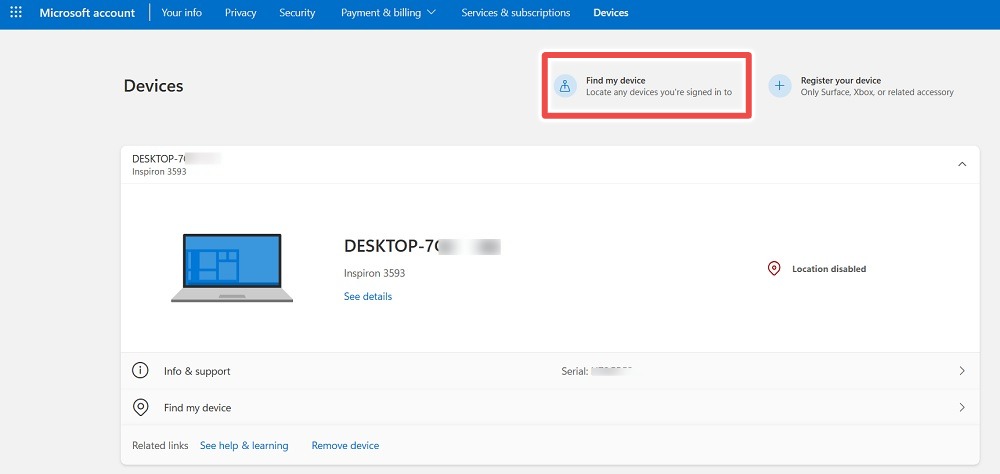This screenshot has width=1000, height=474.
Task: Click the Serial number label text
Action: tap(575, 371)
